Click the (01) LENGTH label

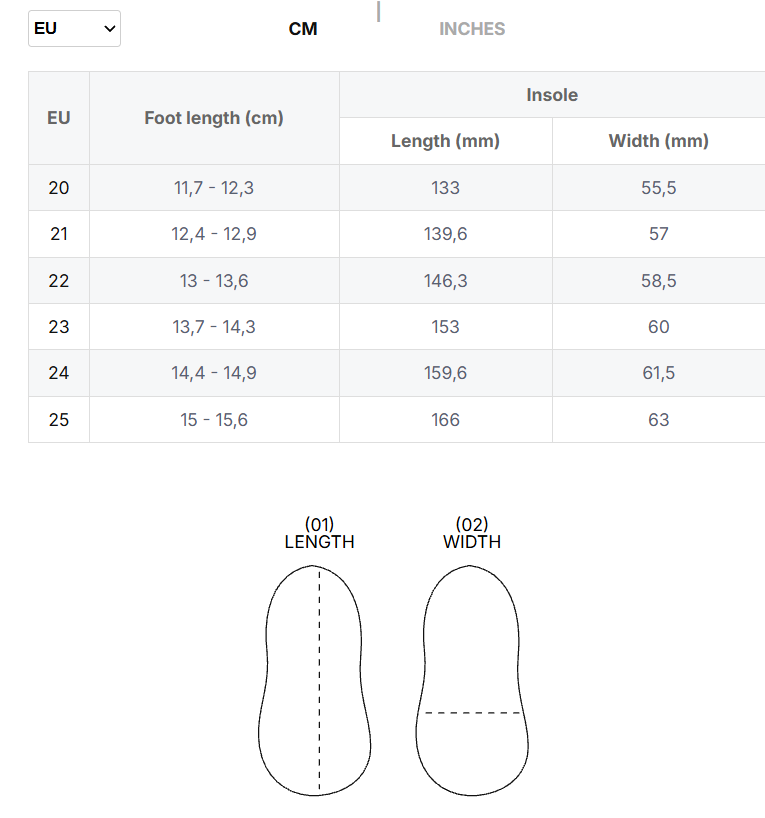click(319, 533)
